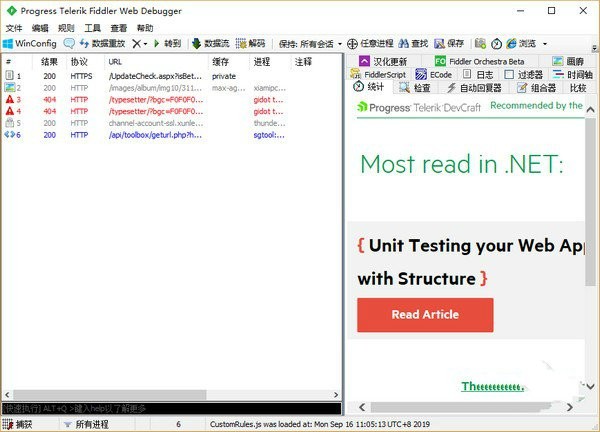Click the green underlined Th... link
600x432 pixels.
[x=492, y=386]
